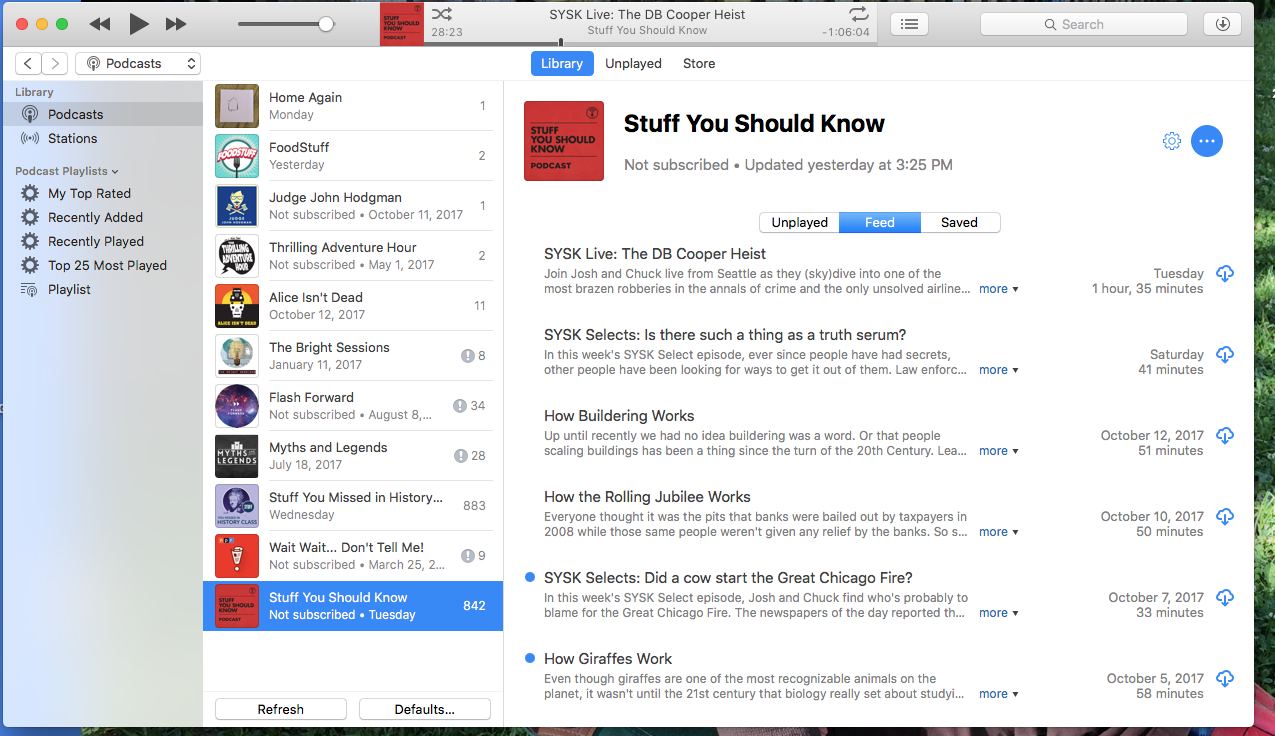Select the Feed episode filter
The image size is (1275, 736).
880,222
